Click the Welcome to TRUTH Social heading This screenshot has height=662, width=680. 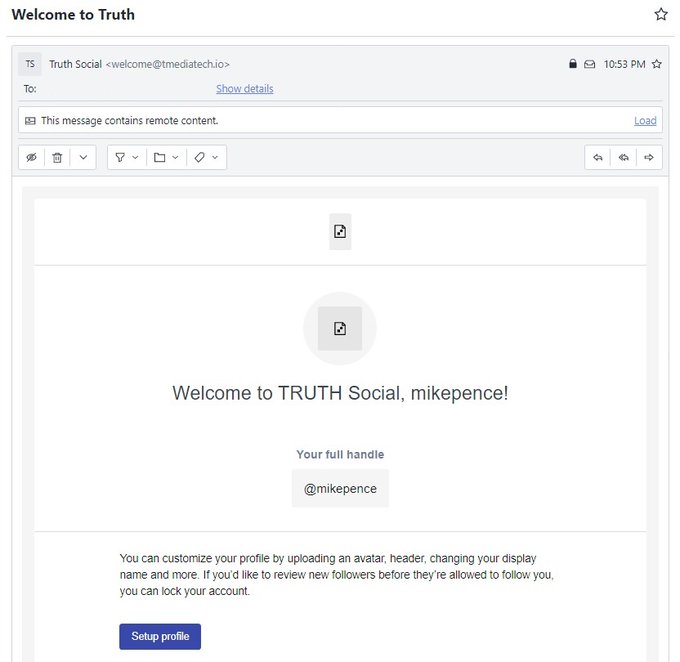[x=340, y=393]
